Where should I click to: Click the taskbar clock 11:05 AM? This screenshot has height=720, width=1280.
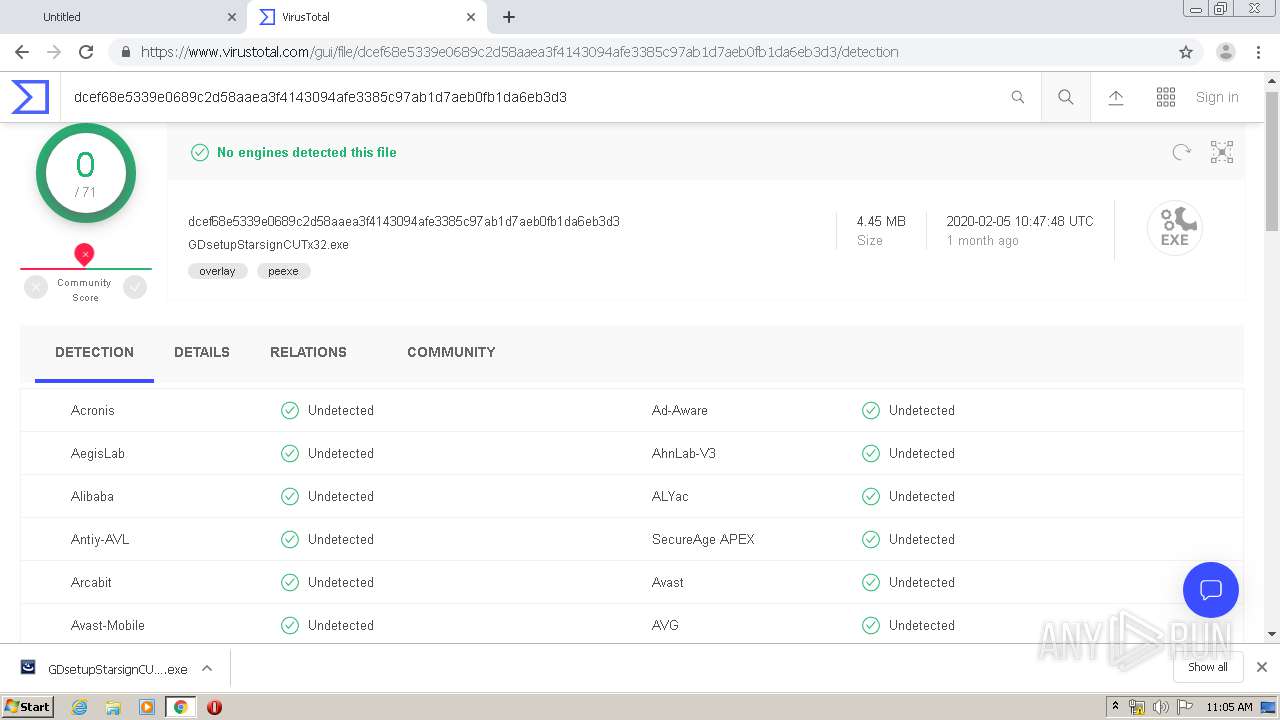pyautogui.click(x=1229, y=707)
